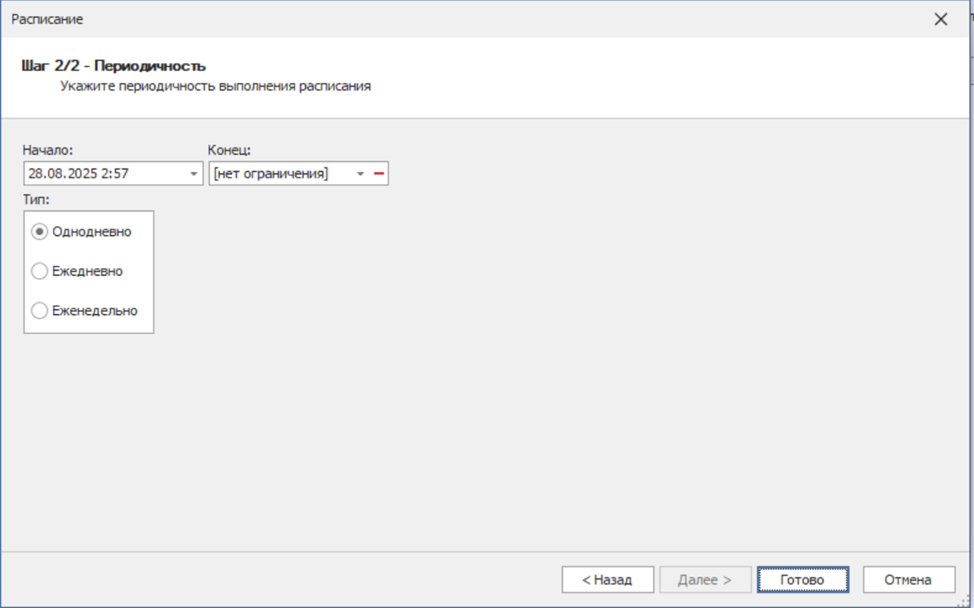This screenshot has width=974, height=608.
Task: Click the resize grip in dialog corner
Action: tap(966, 601)
